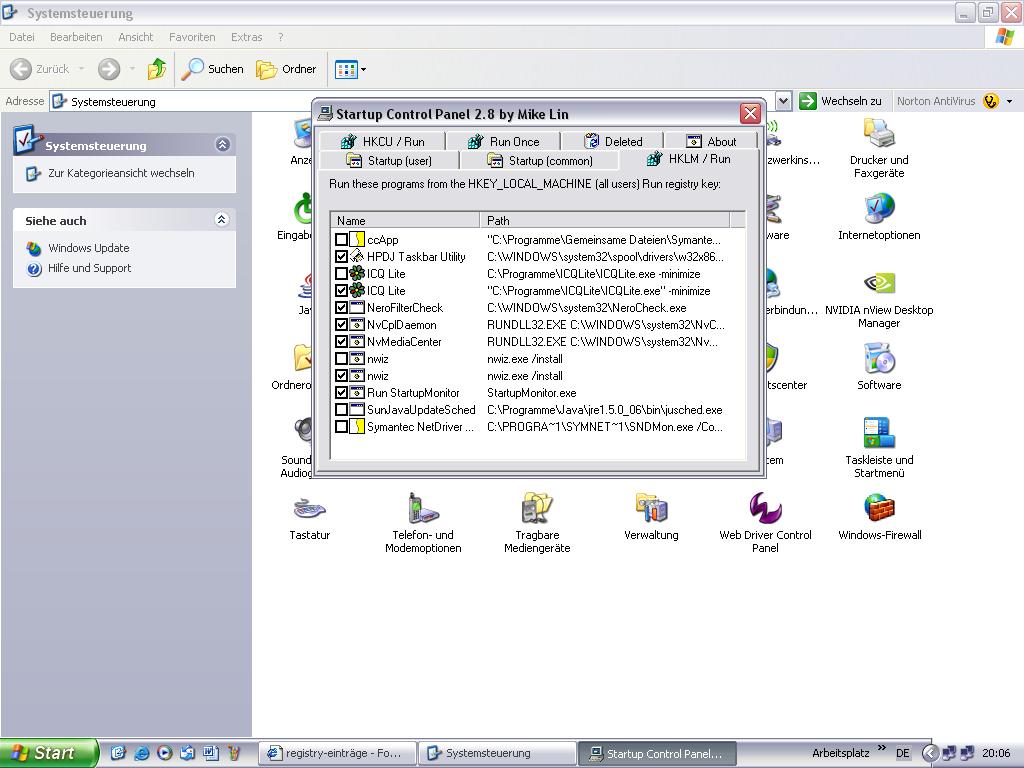Image resolution: width=1024 pixels, height=768 pixels.
Task: Expand the taskbar Arbeitsplatz chevron
Action: coord(882,748)
